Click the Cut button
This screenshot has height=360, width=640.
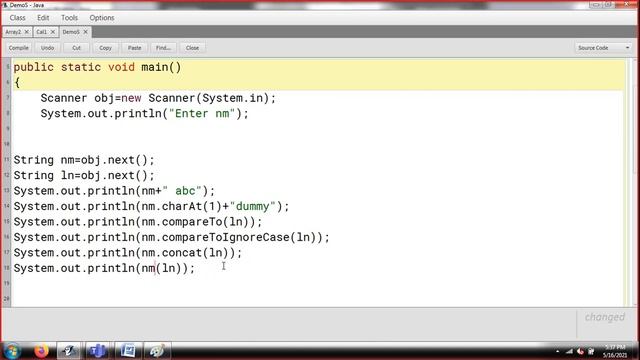pos(76,48)
